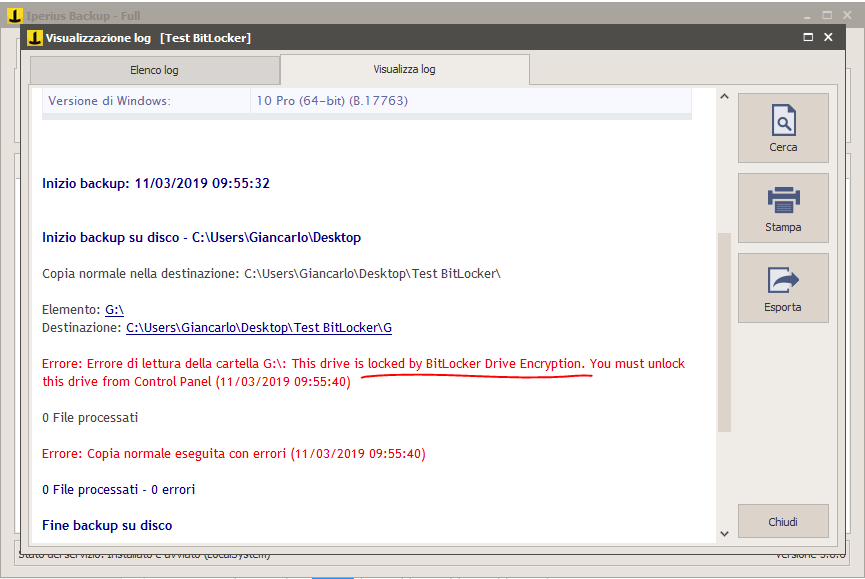Close the log viewer with Chiudi
The image size is (865, 579).
click(783, 521)
